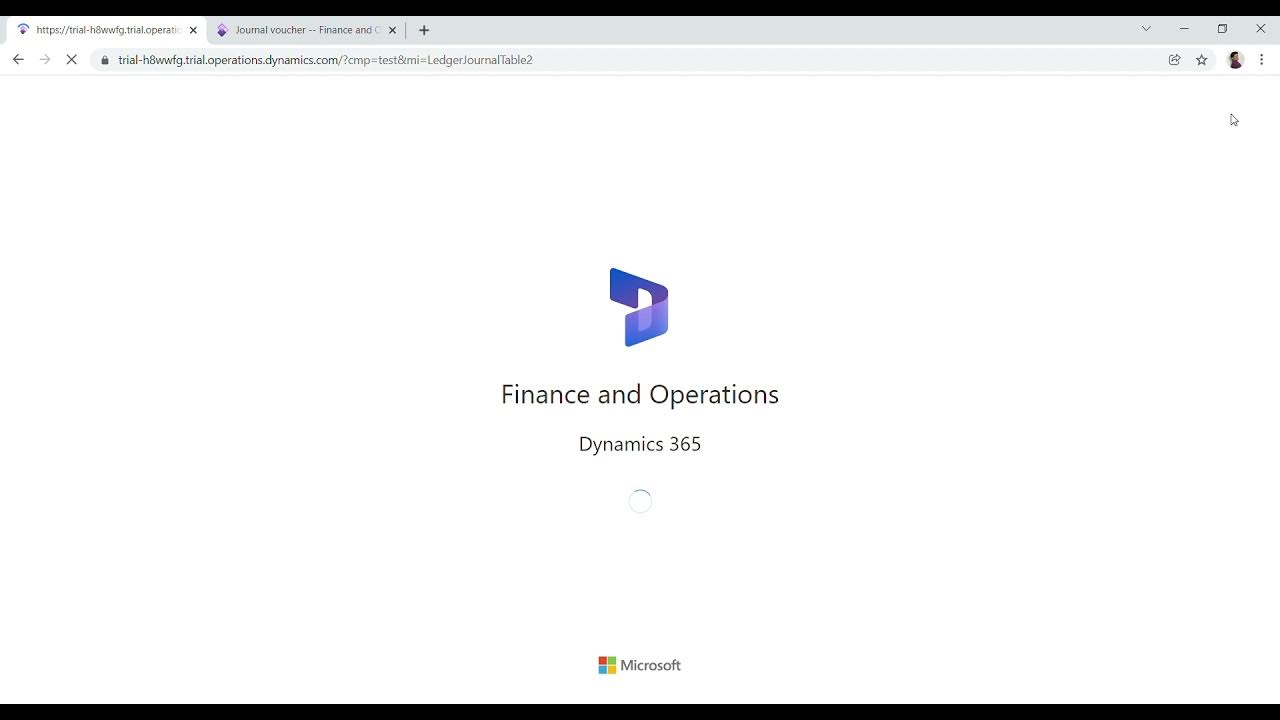The height and width of the screenshot is (720, 1280).
Task: Bookmark this page with the star
Action: 1202,60
